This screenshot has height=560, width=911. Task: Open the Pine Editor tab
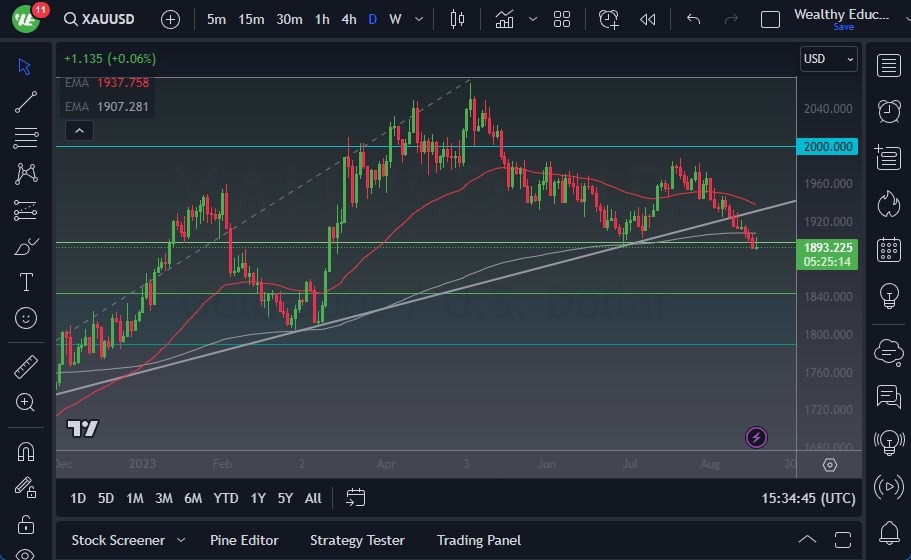tap(246, 540)
